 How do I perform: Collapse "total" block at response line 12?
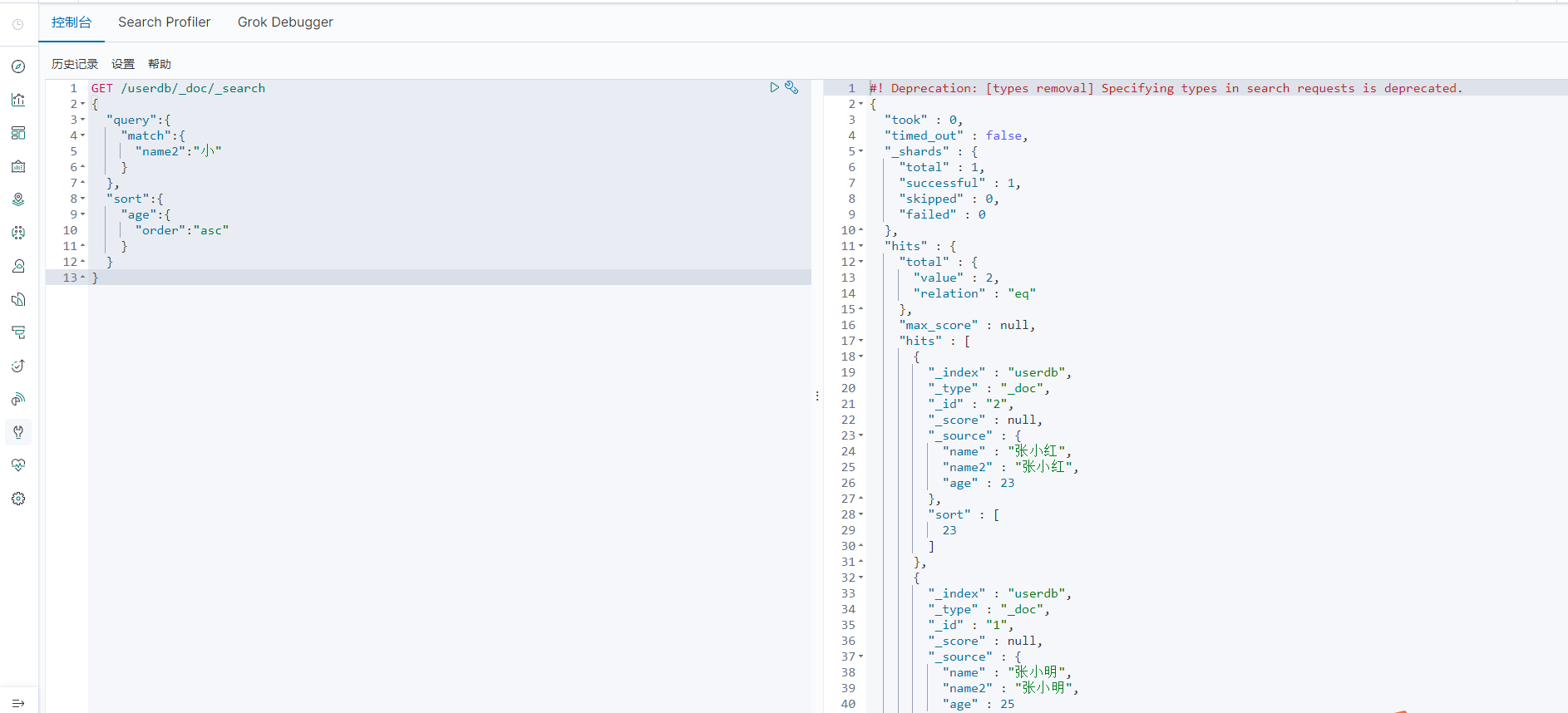click(861, 263)
